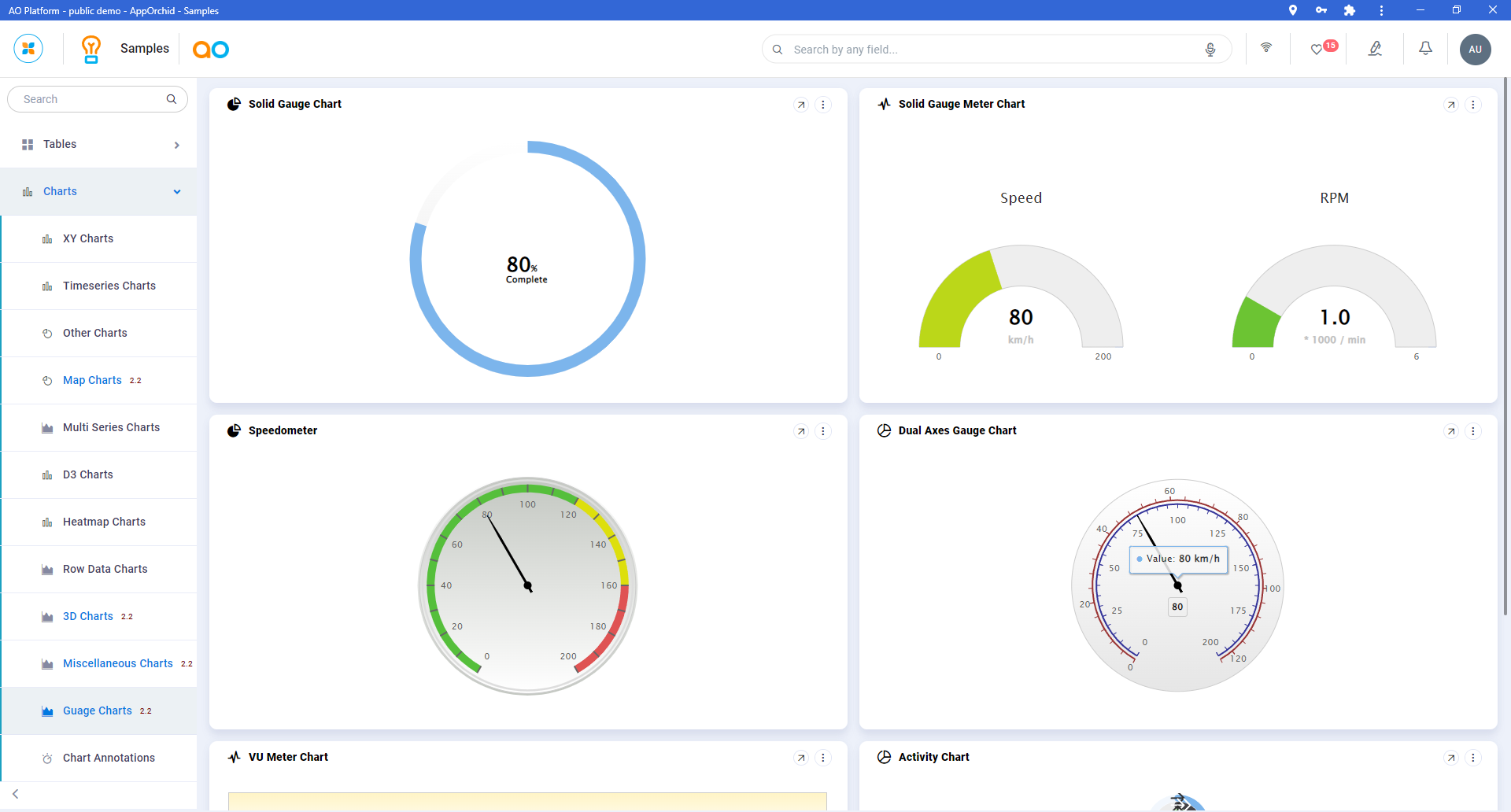Click the wifi signal icon in header
This screenshot has width=1511, height=812.
(1266, 48)
